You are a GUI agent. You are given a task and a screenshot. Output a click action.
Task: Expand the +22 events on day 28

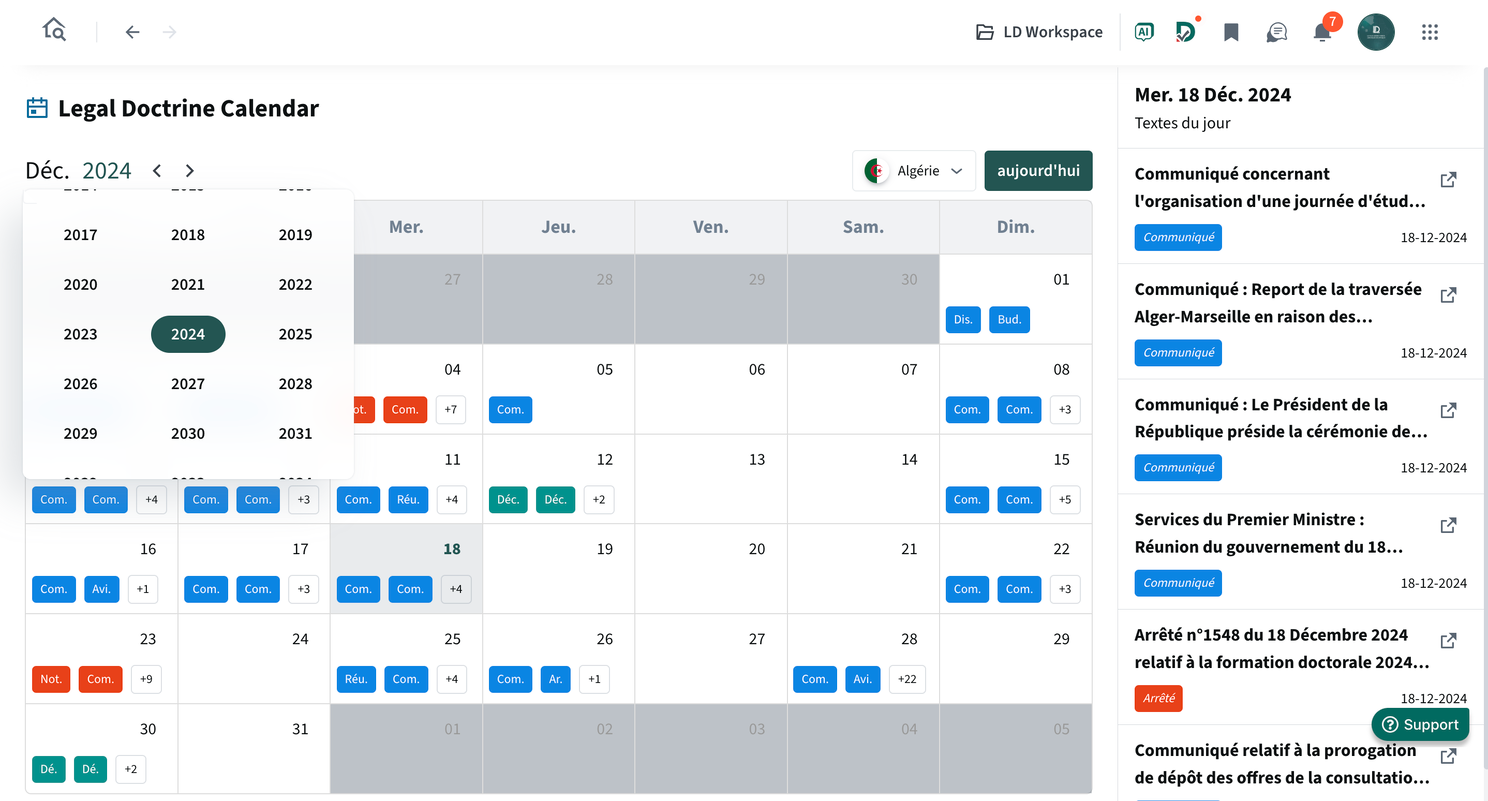click(x=907, y=679)
